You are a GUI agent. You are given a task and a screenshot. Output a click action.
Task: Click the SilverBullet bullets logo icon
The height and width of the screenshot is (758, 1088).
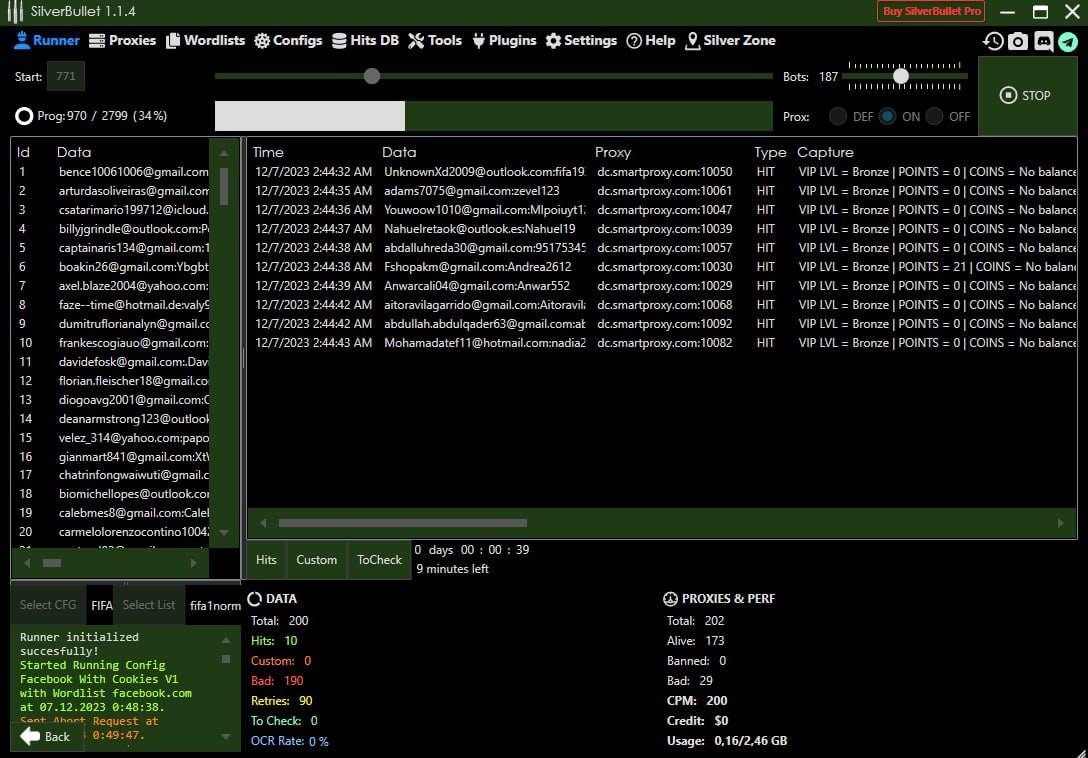click(x=15, y=12)
